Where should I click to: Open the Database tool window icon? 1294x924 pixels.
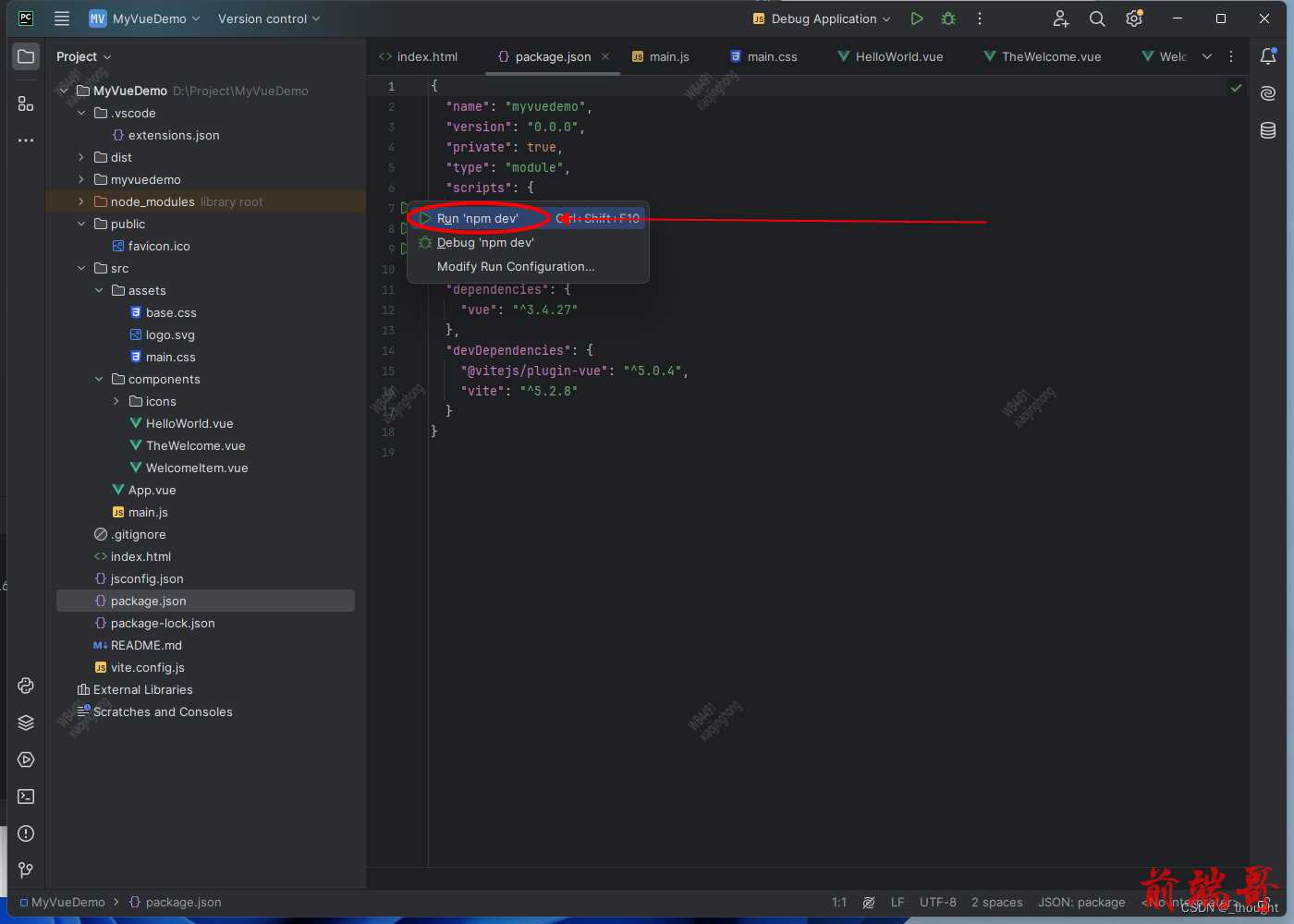coord(1268,130)
